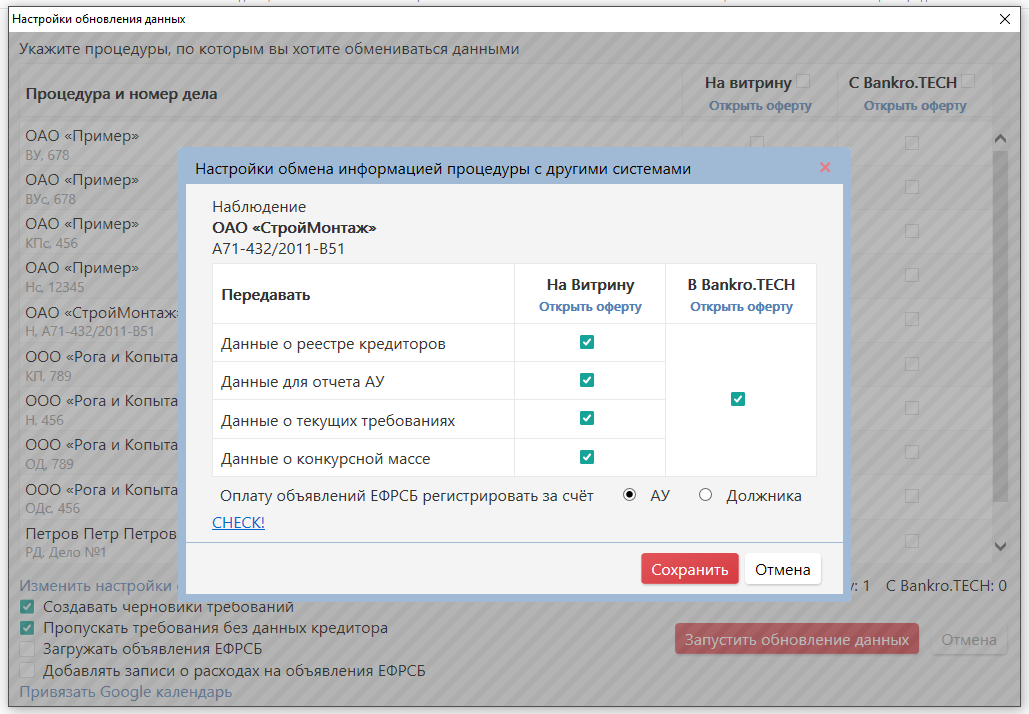This screenshot has width=1029, height=714.
Task: Click the 'CHECK!' link
Action: tap(238, 522)
